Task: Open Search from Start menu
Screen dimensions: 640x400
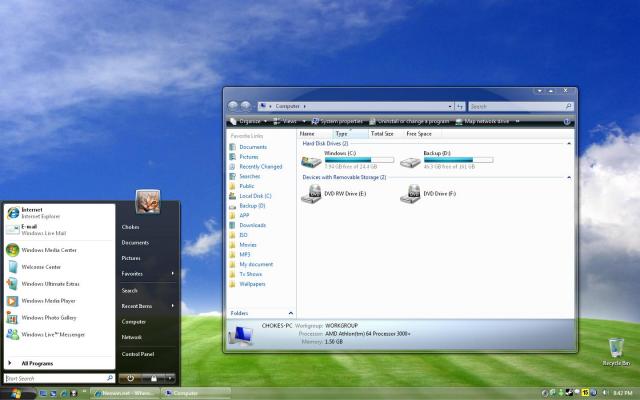Action: coord(129,291)
